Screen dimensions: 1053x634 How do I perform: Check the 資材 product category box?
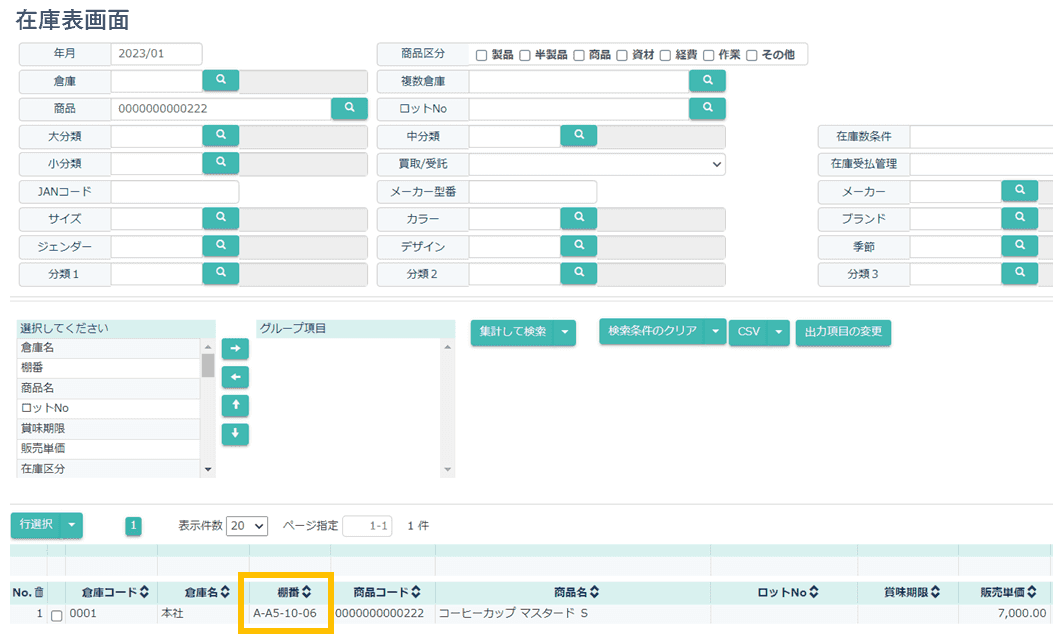coord(622,55)
